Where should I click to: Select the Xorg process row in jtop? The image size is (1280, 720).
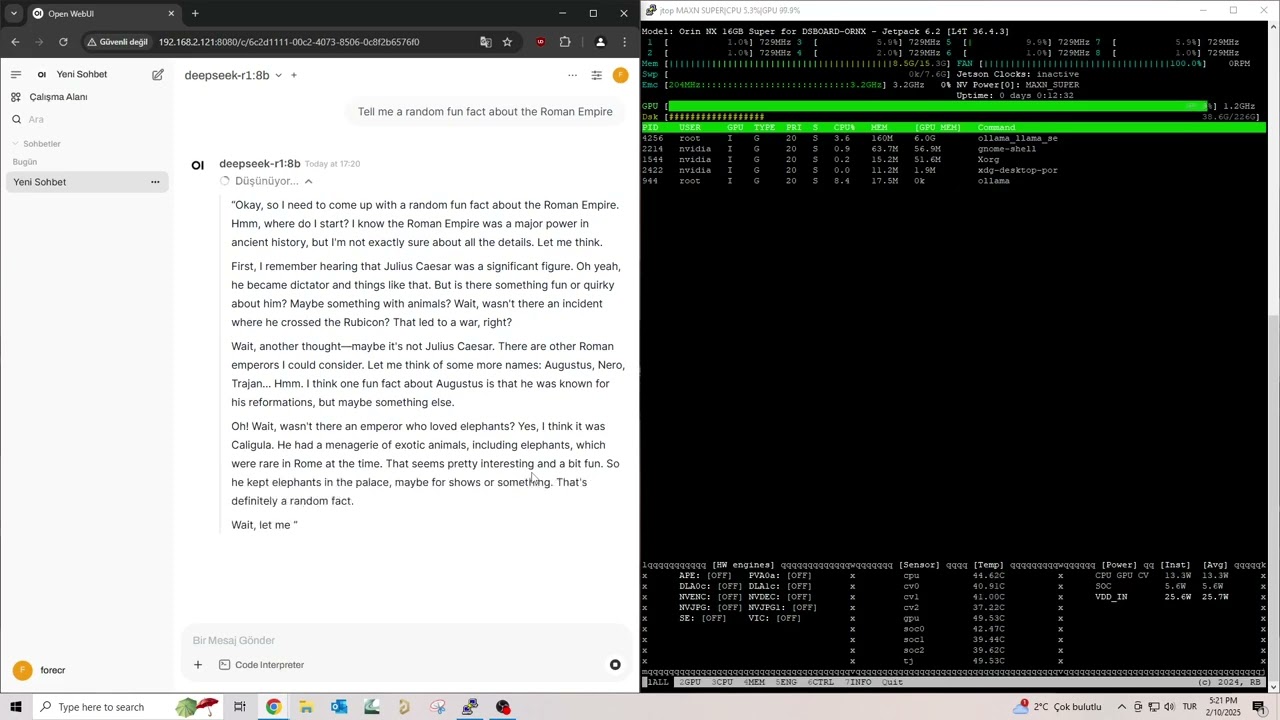tap(954, 159)
